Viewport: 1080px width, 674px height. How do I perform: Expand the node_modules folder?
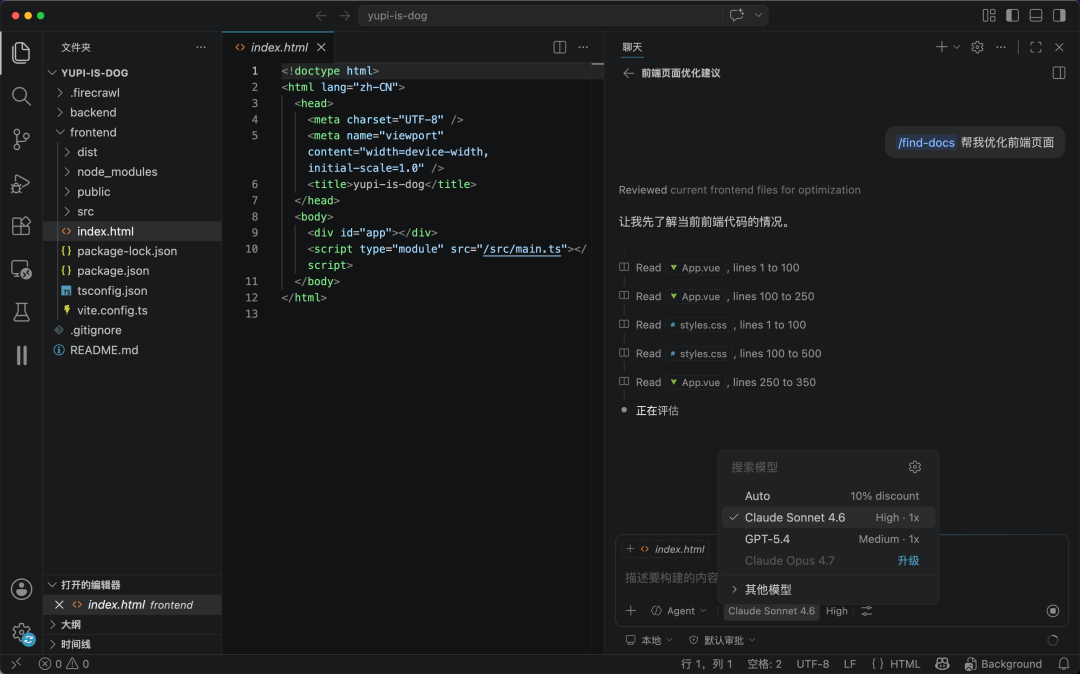[x=132, y=171]
